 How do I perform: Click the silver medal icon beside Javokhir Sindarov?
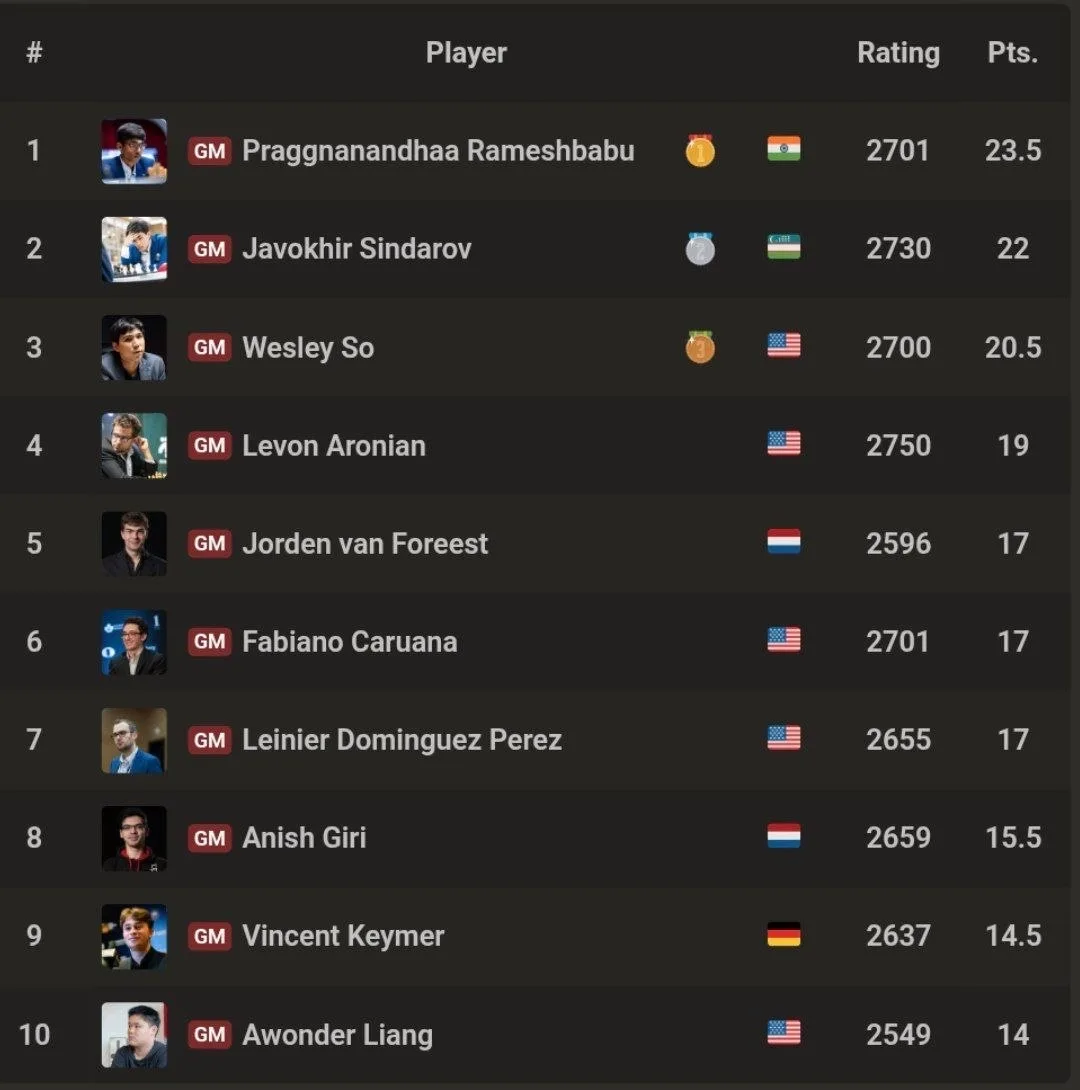pyautogui.click(x=700, y=248)
